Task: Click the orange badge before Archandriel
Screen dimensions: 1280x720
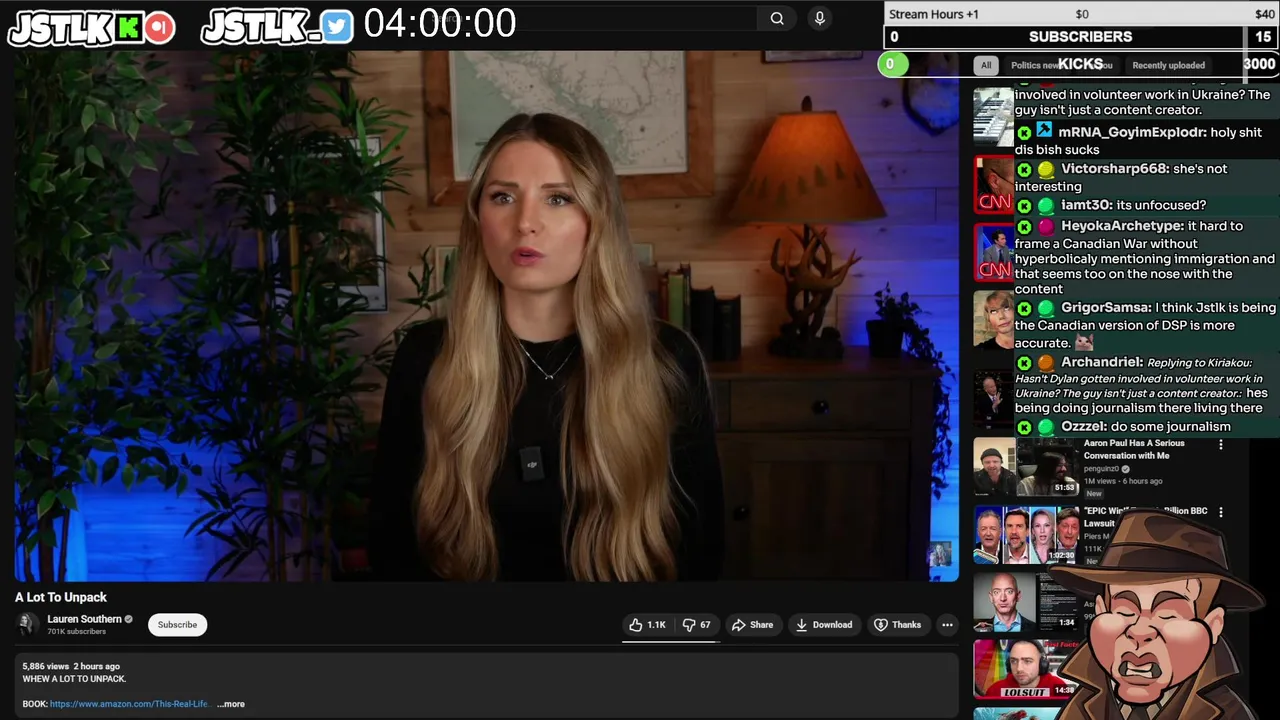Action: pos(1045,363)
